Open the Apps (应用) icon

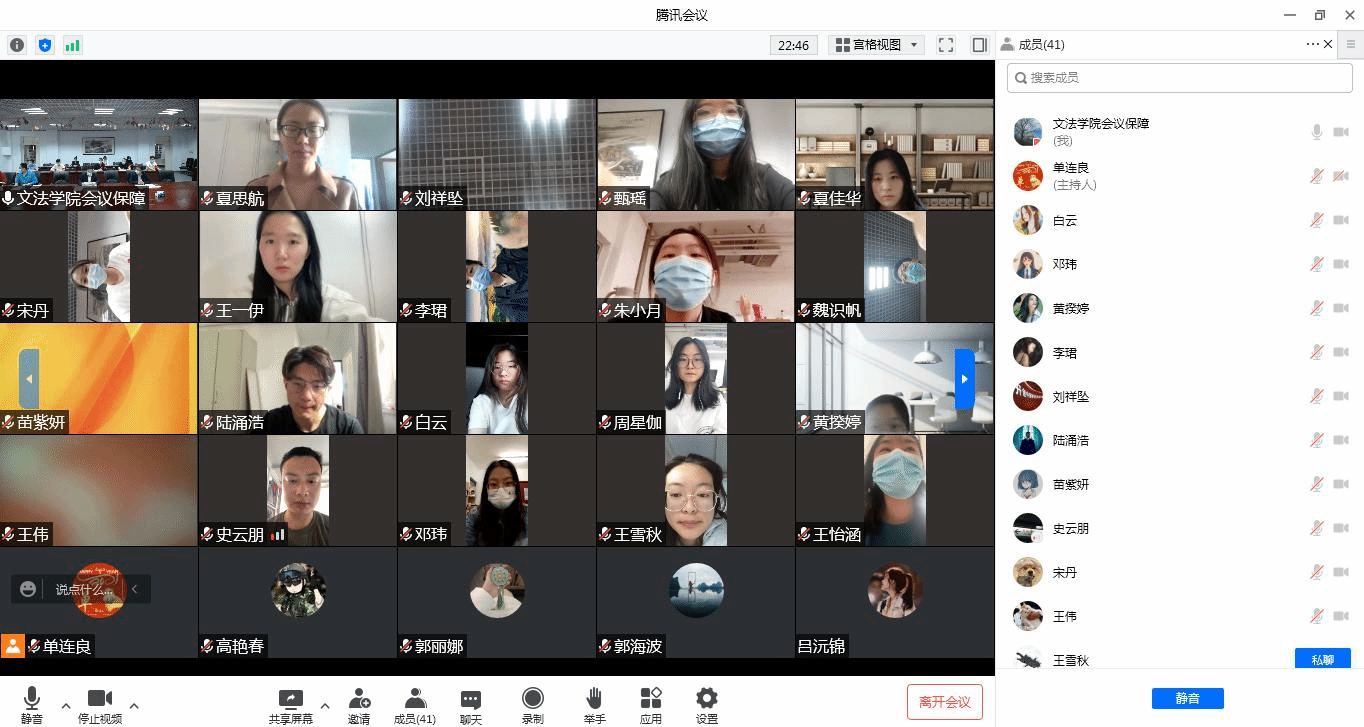click(651, 704)
